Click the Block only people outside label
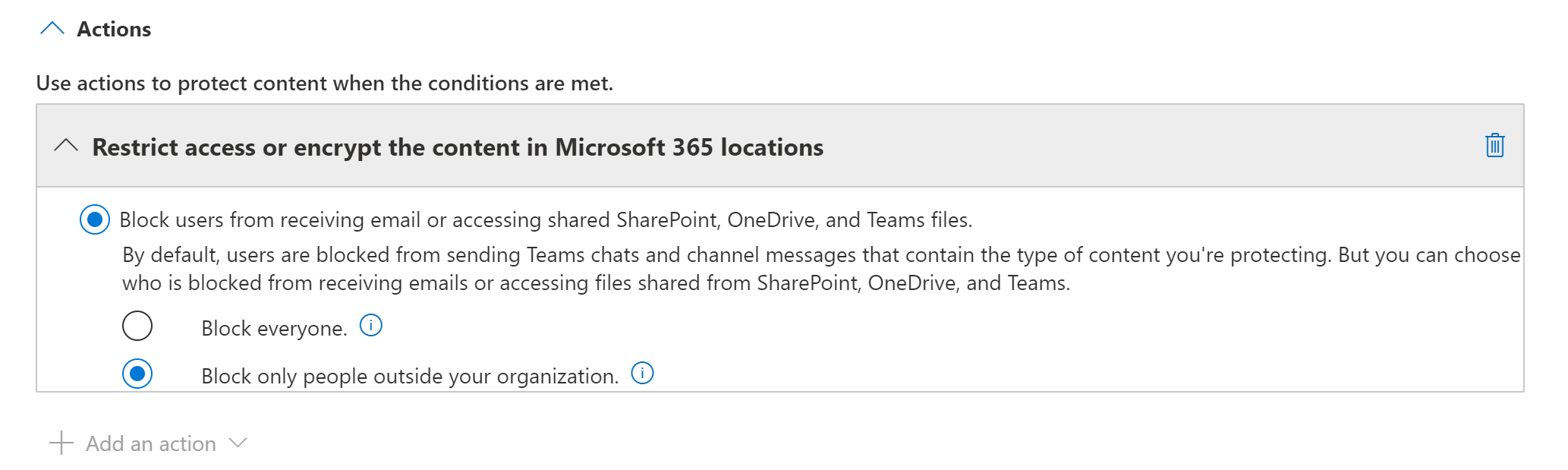 [409, 376]
